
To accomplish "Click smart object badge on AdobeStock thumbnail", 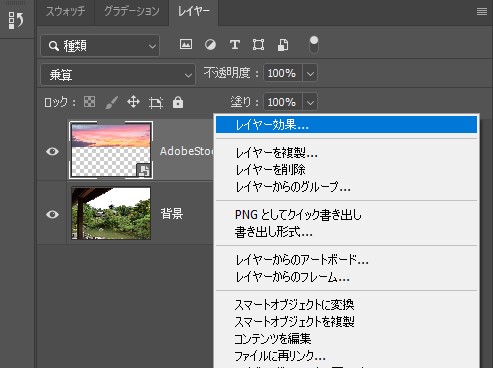I will pos(144,170).
